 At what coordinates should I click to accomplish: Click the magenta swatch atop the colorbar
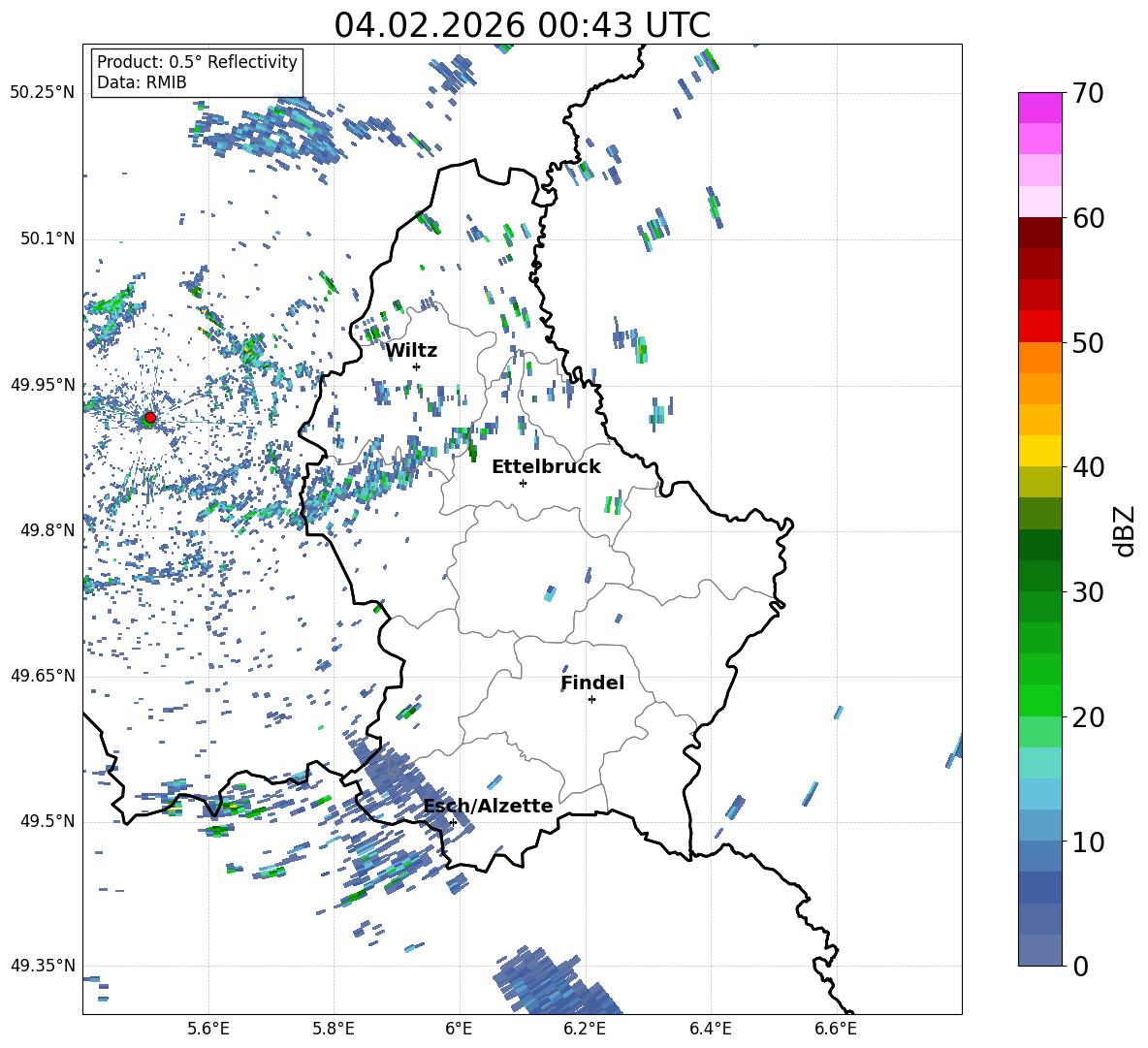[x=1040, y=108]
